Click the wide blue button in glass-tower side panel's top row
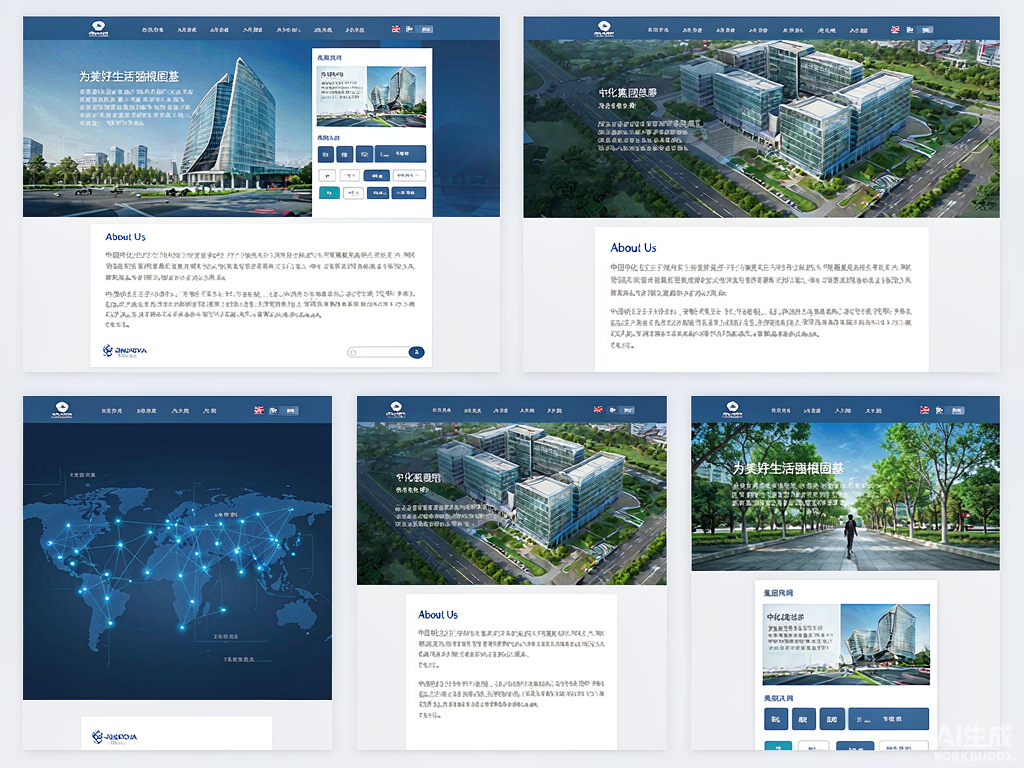1024x768 pixels. pos(400,154)
